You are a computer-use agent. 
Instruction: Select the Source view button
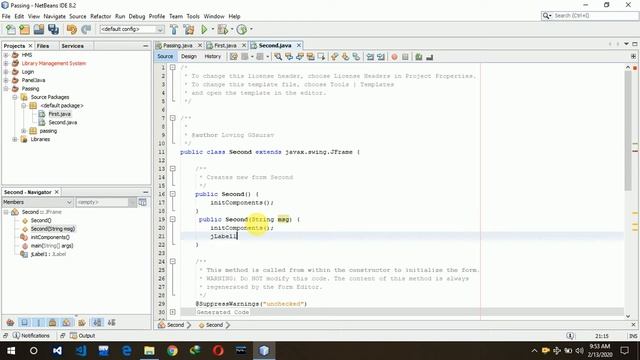(x=165, y=57)
